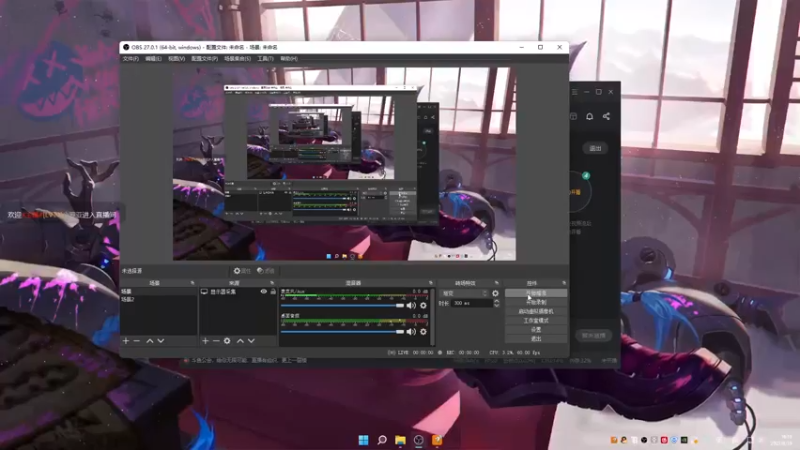
Task: Toggle visibility eye of 显示器采集 source
Action: [264, 292]
